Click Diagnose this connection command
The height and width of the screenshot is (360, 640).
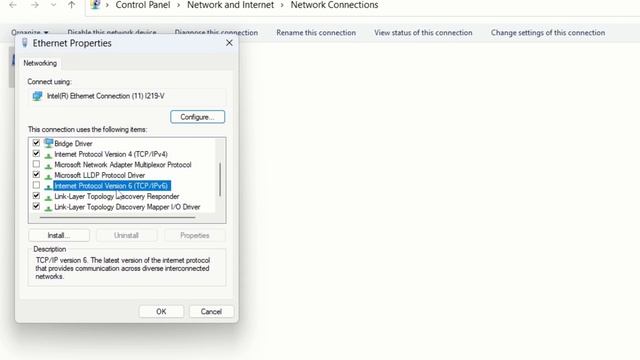click(x=216, y=32)
